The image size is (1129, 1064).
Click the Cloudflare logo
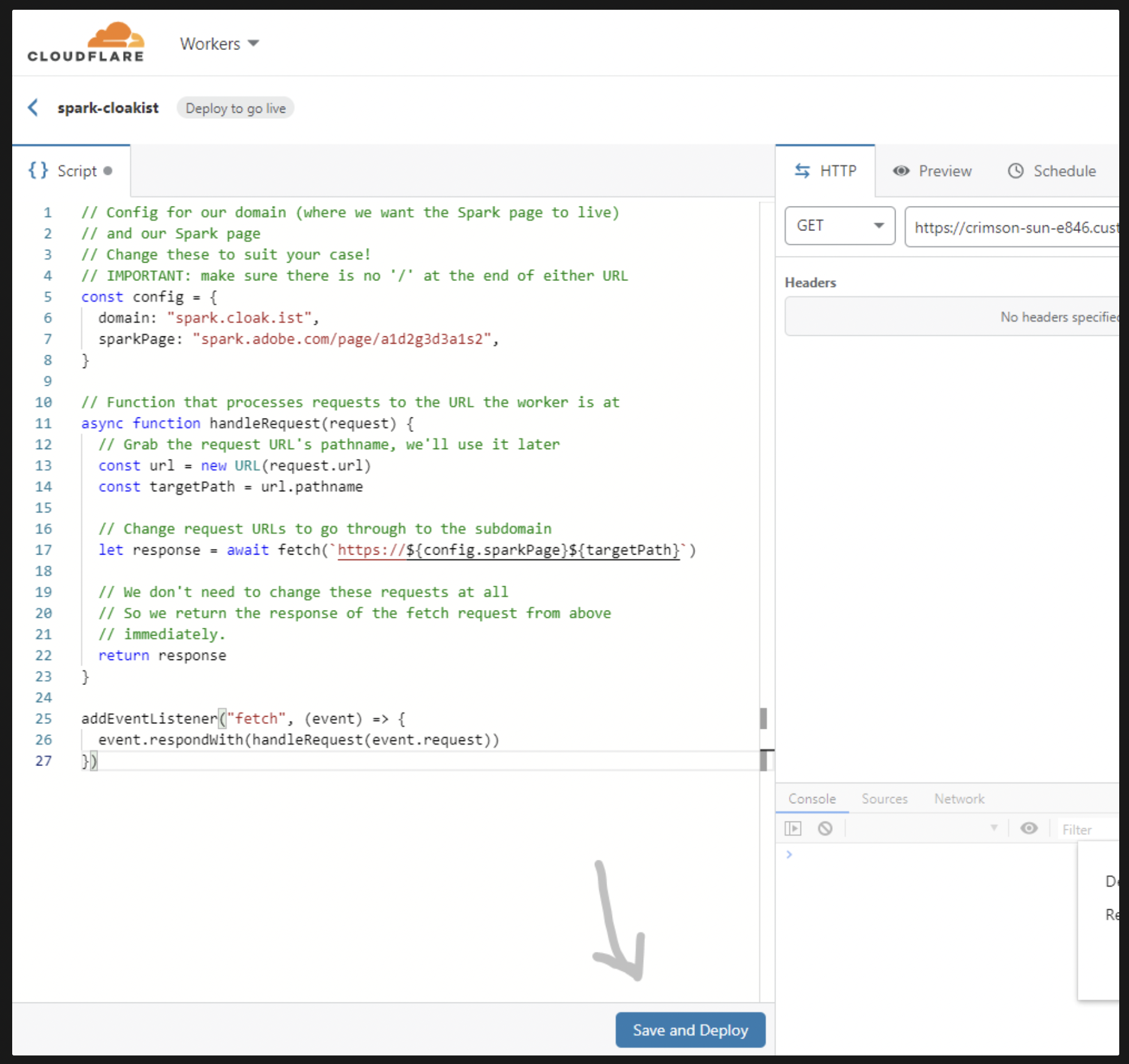point(86,43)
